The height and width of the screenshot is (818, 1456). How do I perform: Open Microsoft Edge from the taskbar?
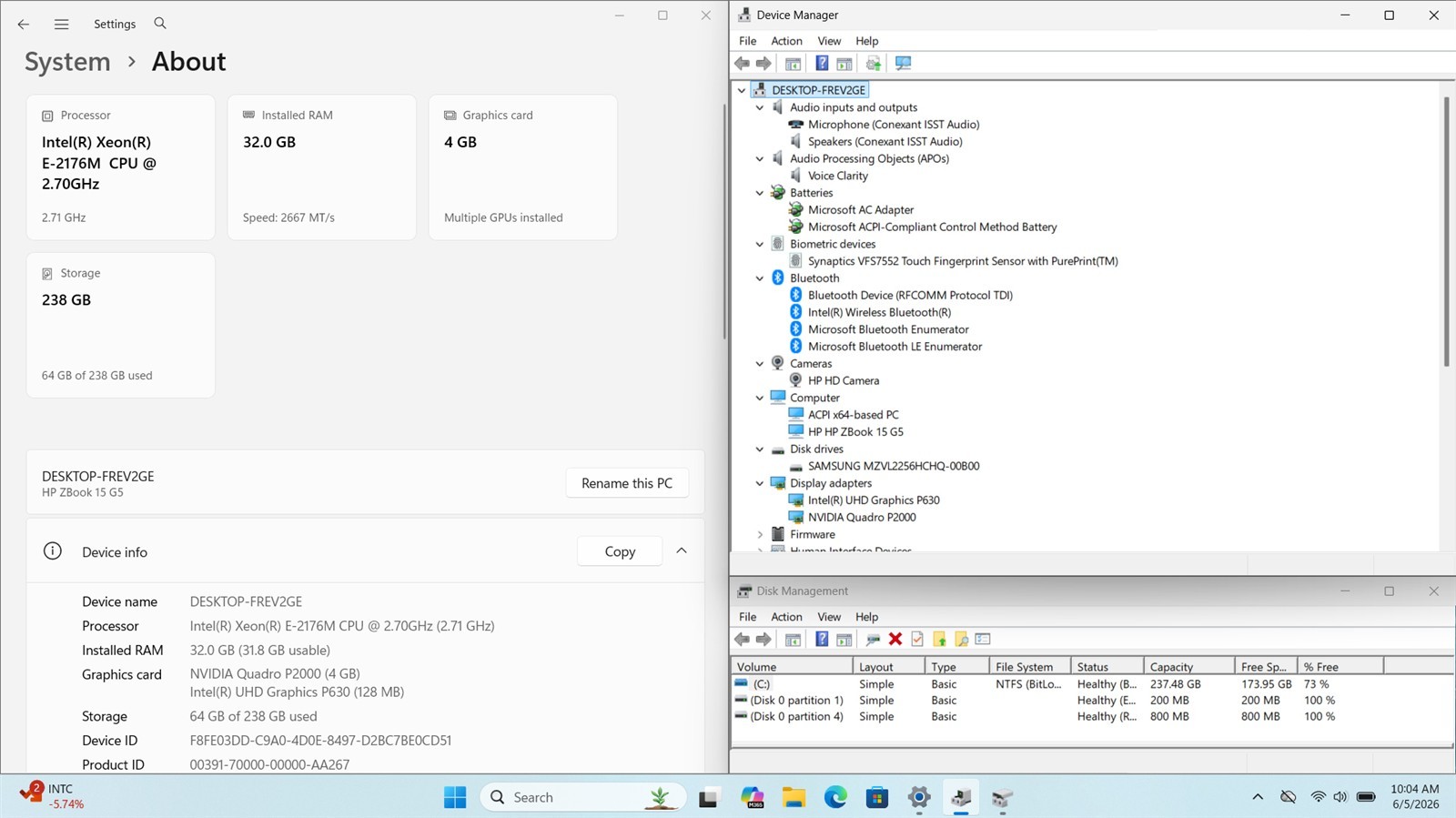coord(835,798)
